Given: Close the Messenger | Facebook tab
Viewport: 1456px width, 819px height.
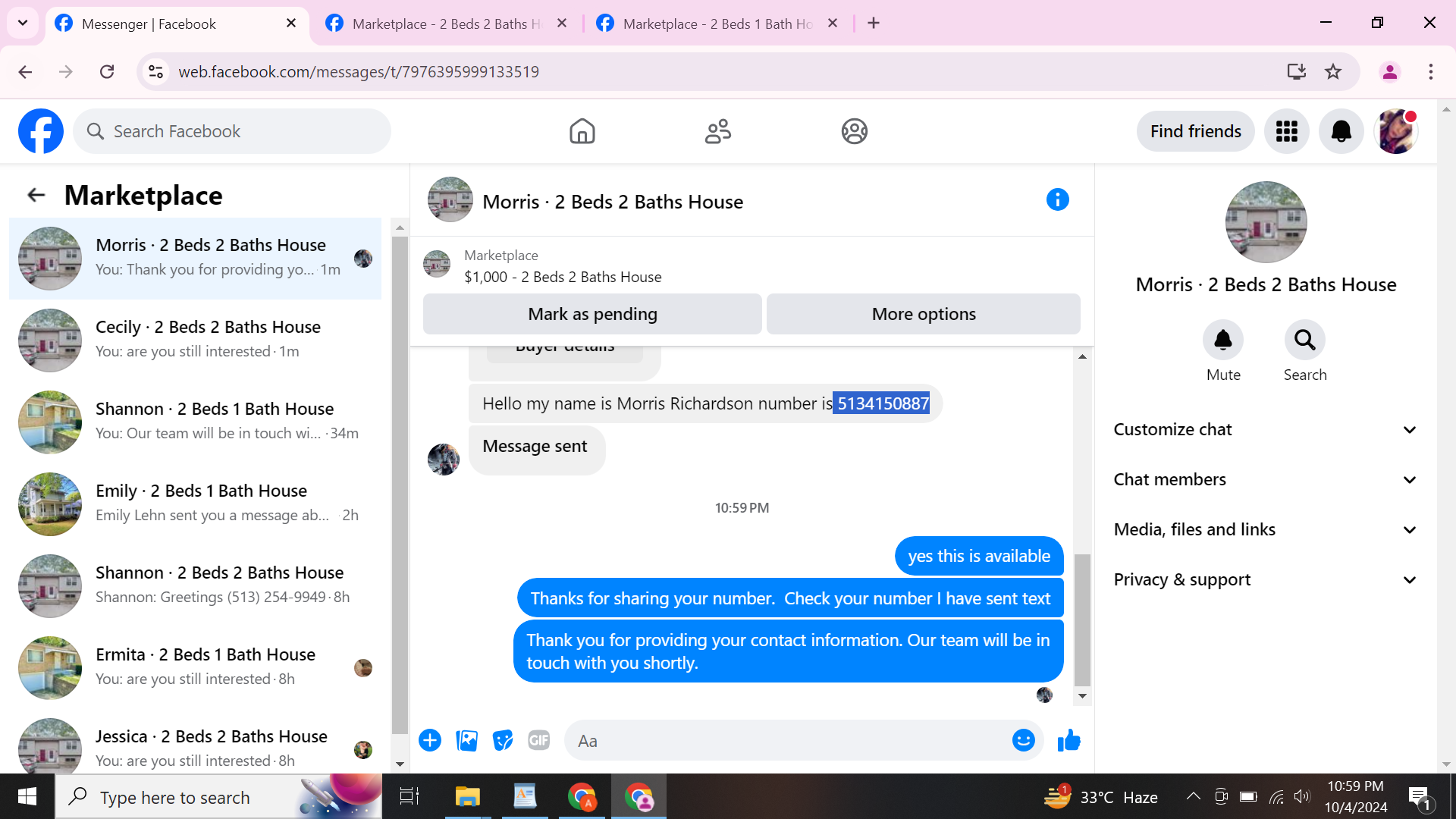Looking at the screenshot, I should [x=291, y=24].
